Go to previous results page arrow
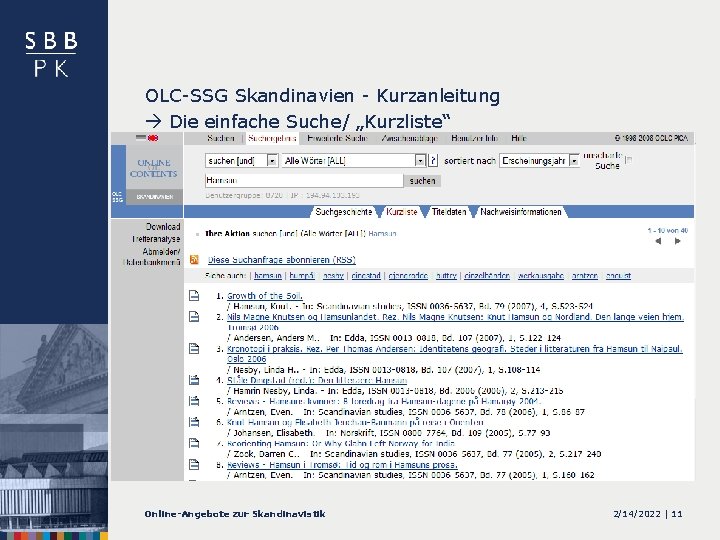The image size is (720, 540). coord(658,241)
